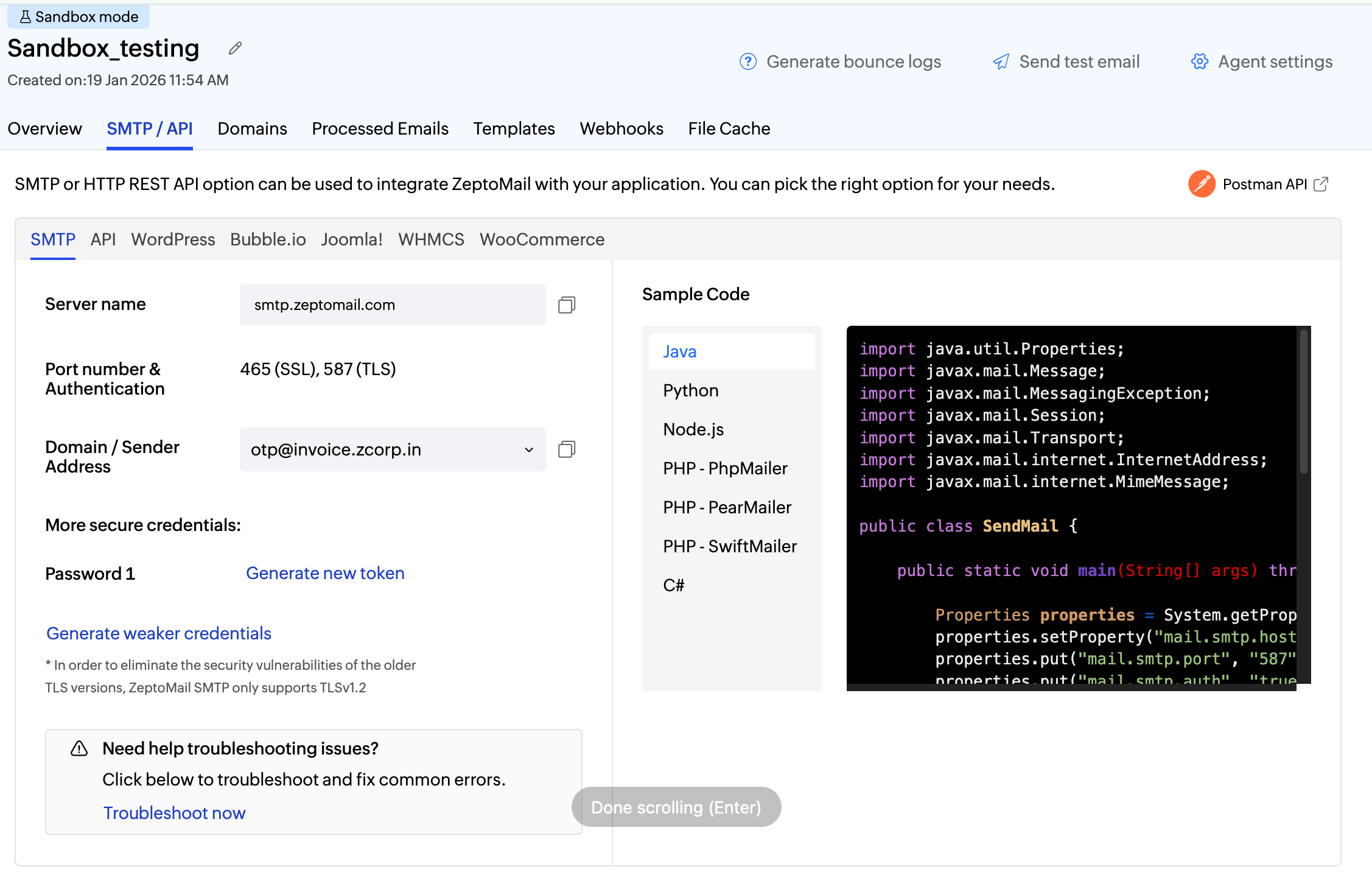Click the 465 (SSL), 587 (TLS) port text
1372x872 pixels.
[x=318, y=369]
